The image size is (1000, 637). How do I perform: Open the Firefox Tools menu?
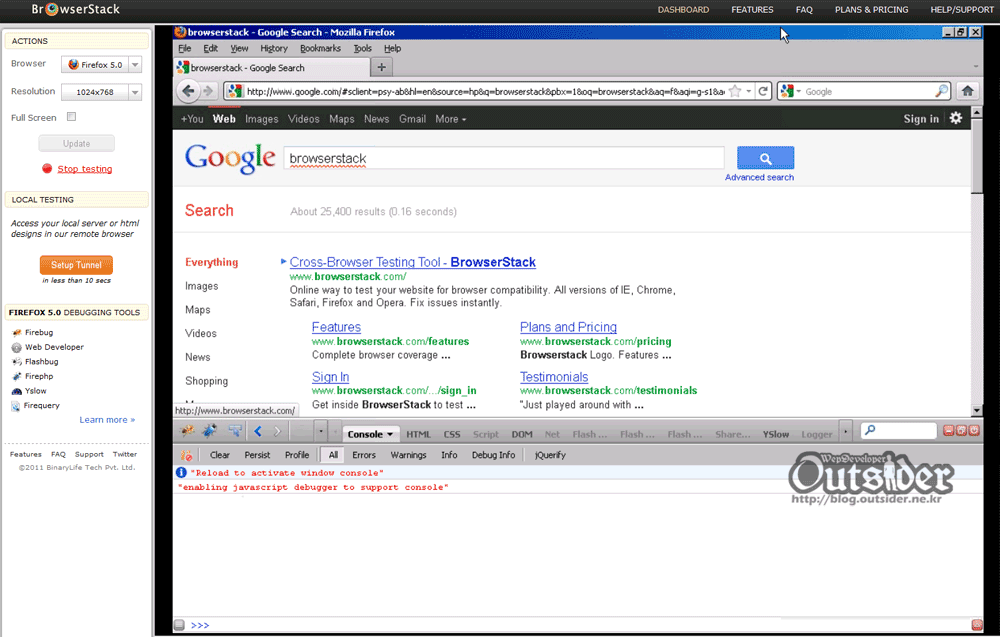click(x=362, y=48)
